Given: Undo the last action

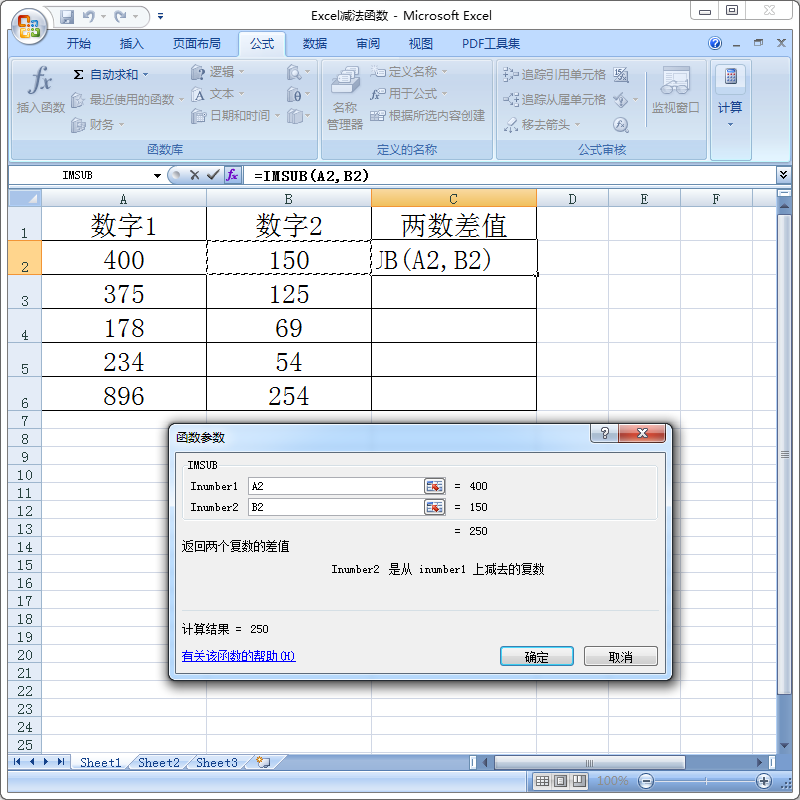Looking at the screenshot, I should (89, 17).
